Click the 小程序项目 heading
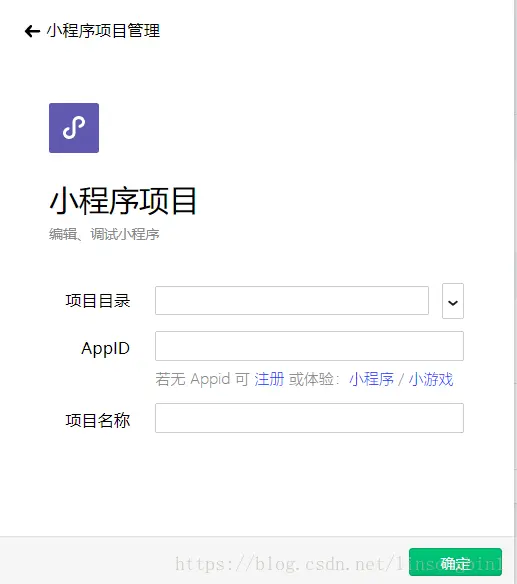 click(x=123, y=201)
